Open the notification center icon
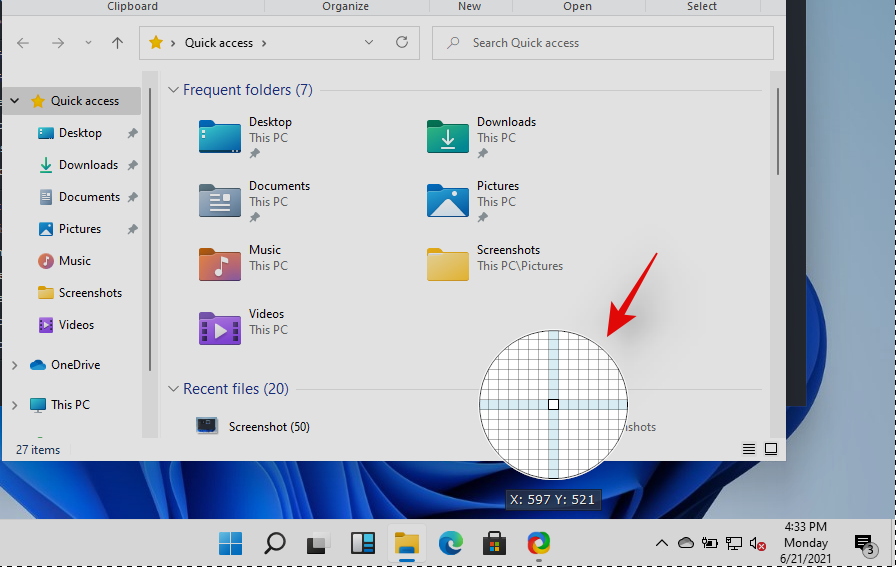 click(x=865, y=545)
